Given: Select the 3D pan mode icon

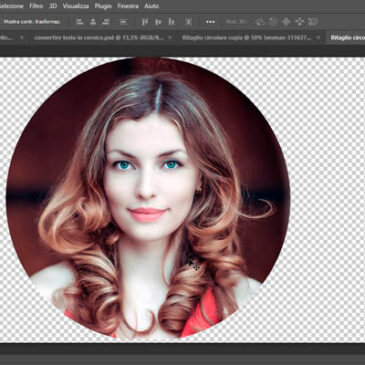Looking at the screenshot, I should pyautogui.click(x=286, y=22).
